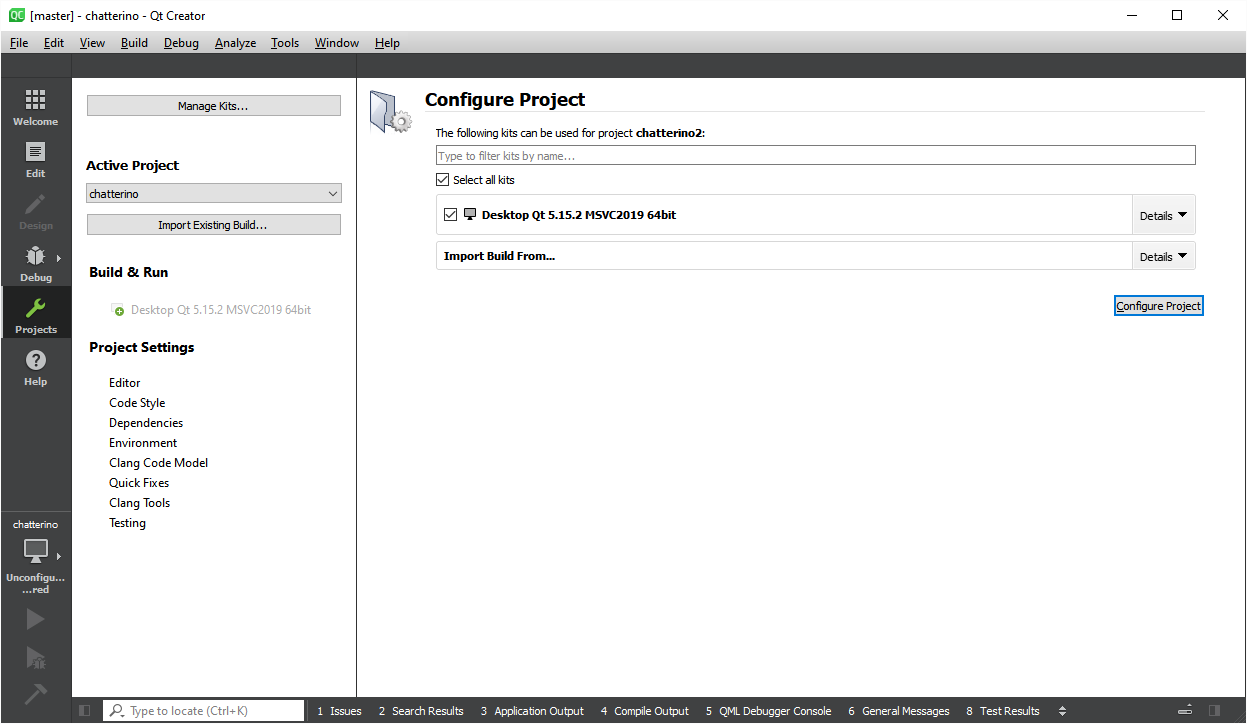Click the add-kit icon beside Desktop Qt 5.15.2

118,310
